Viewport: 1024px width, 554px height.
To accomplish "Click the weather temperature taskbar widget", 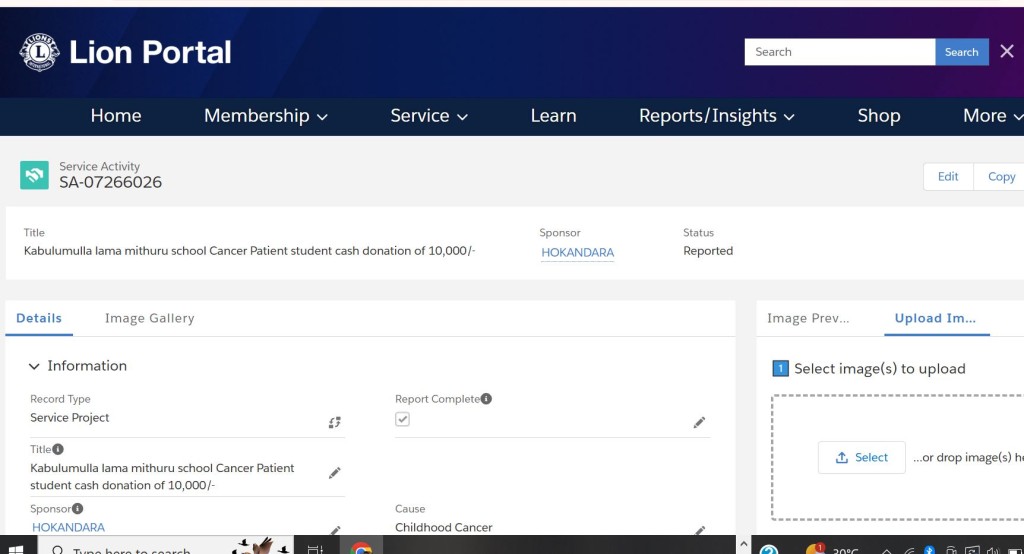I will point(832,549).
